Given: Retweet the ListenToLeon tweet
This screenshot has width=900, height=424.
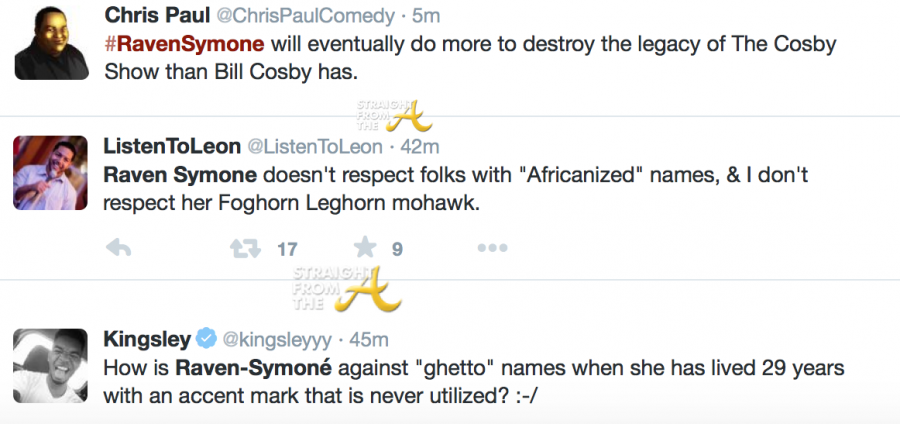Looking at the screenshot, I should [x=246, y=249].
